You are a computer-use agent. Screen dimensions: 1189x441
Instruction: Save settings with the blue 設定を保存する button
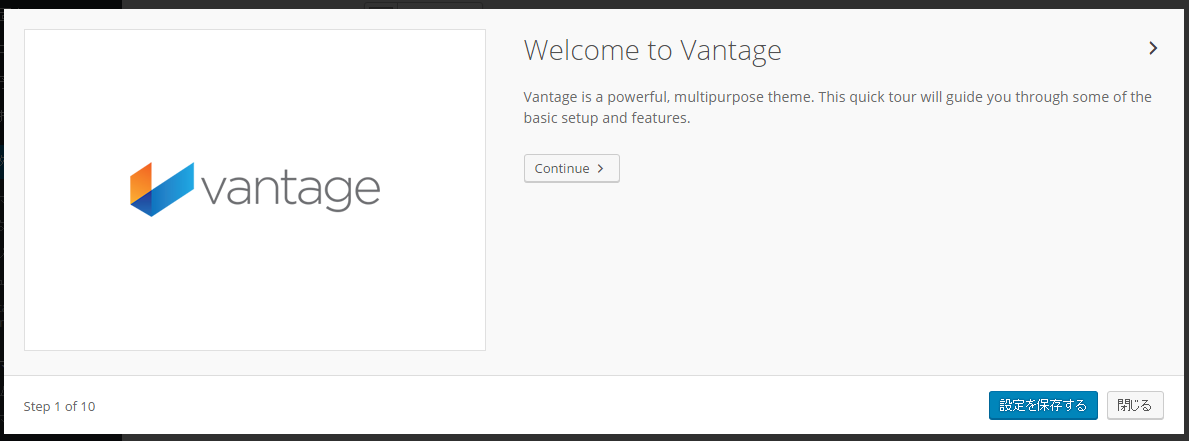[1043, 405]
